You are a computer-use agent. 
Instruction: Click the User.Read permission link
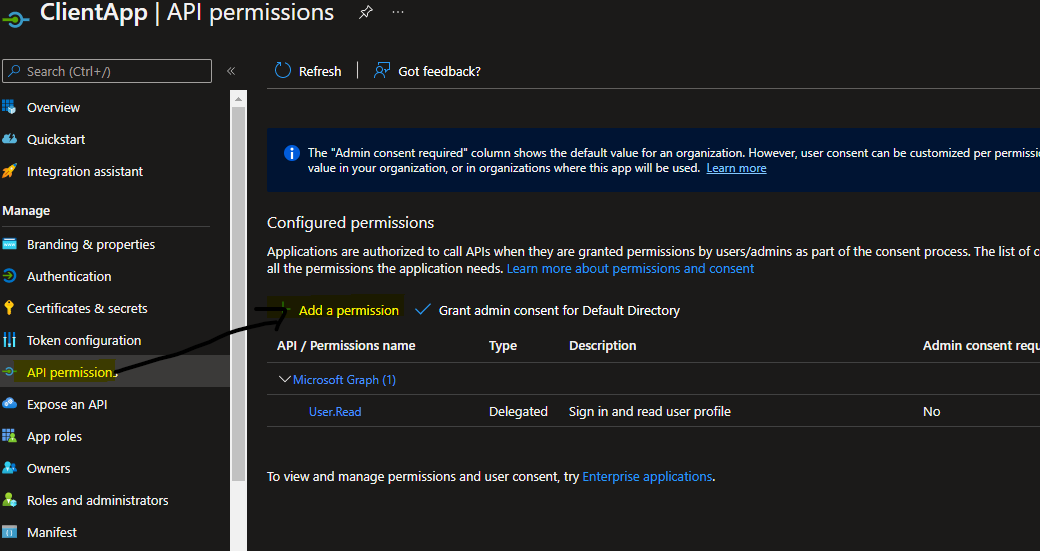pyautogui.click(x=335, y=411)
